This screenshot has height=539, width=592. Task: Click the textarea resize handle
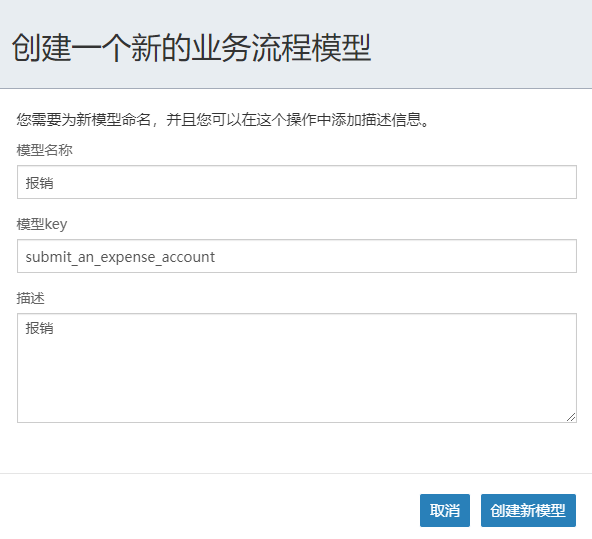(x=571, y=417)
